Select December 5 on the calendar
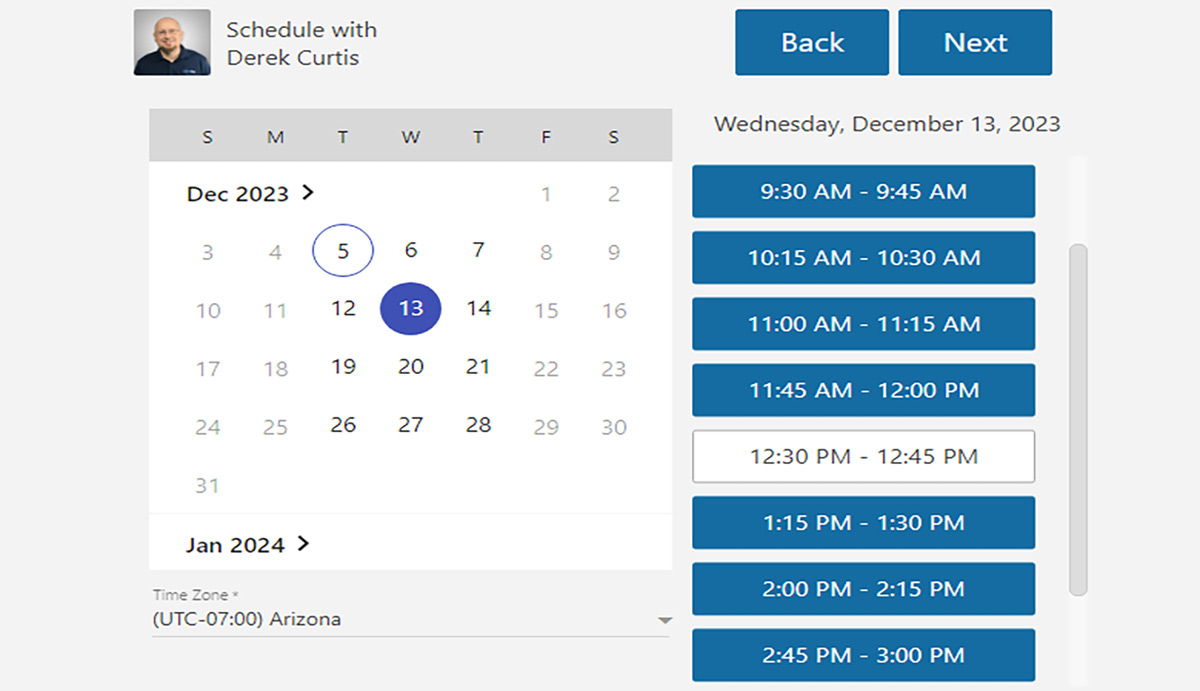Screen dimensions: 1200x691 pos(343,251)
